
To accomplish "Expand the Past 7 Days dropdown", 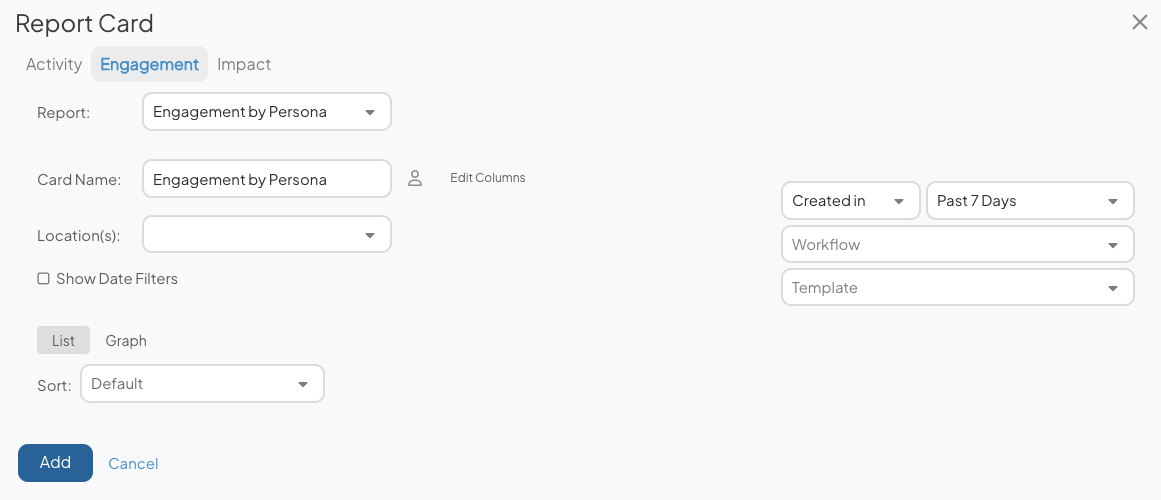I will (x=1030, y=201).
